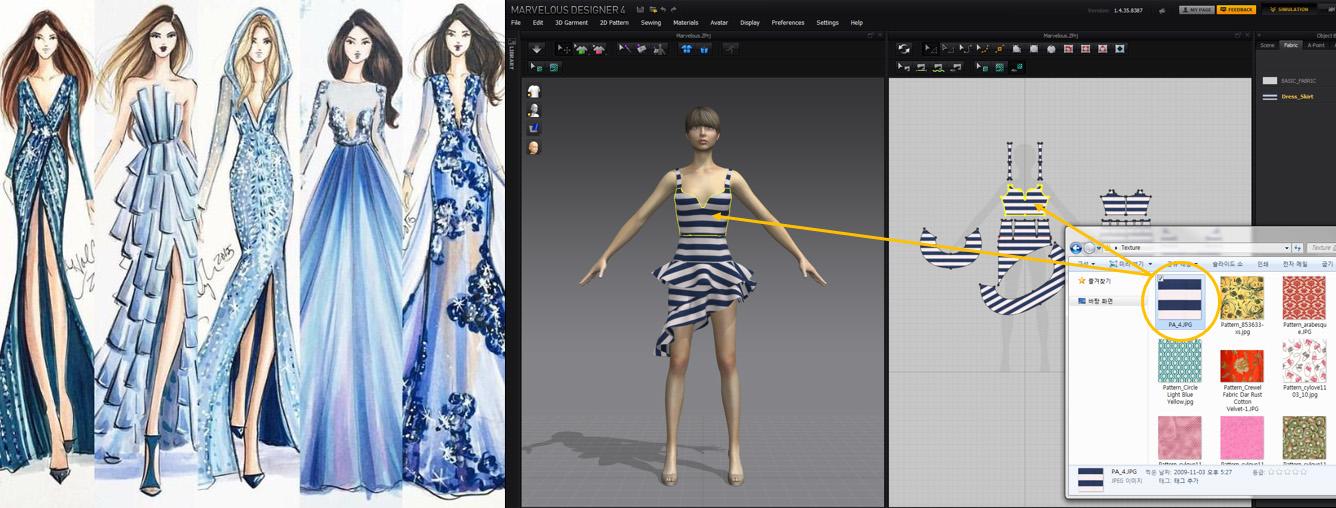The width and height of the screenshot is (1336, 508).
Task: Select the Pattern_Crewel Fabric red thumbnail
Action: [1241, 365]
